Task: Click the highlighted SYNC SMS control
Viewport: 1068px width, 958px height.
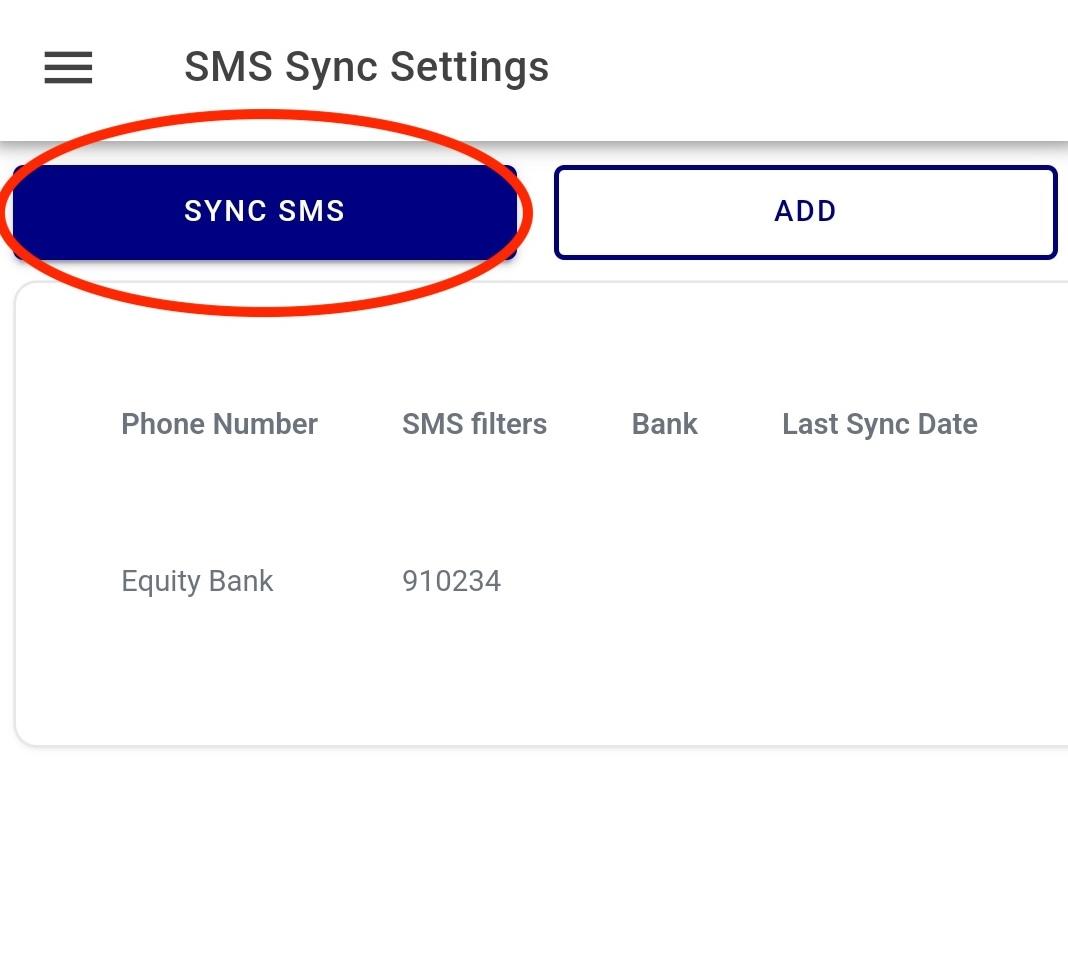Action: (264, 211)
